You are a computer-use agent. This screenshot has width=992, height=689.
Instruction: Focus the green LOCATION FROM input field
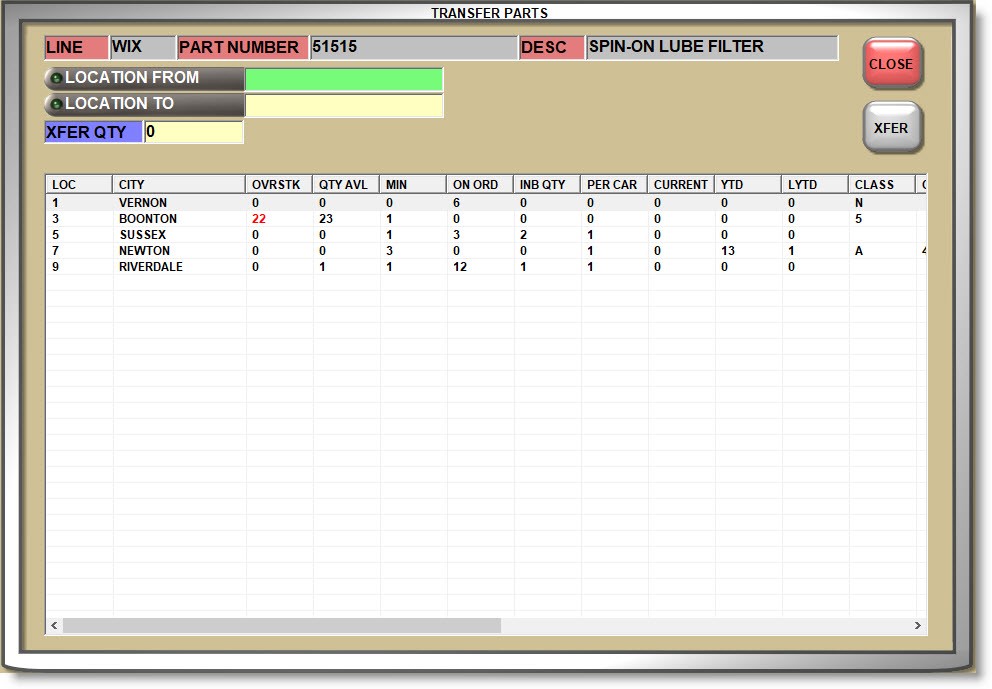pyautogui.click(x=343, y=79)
